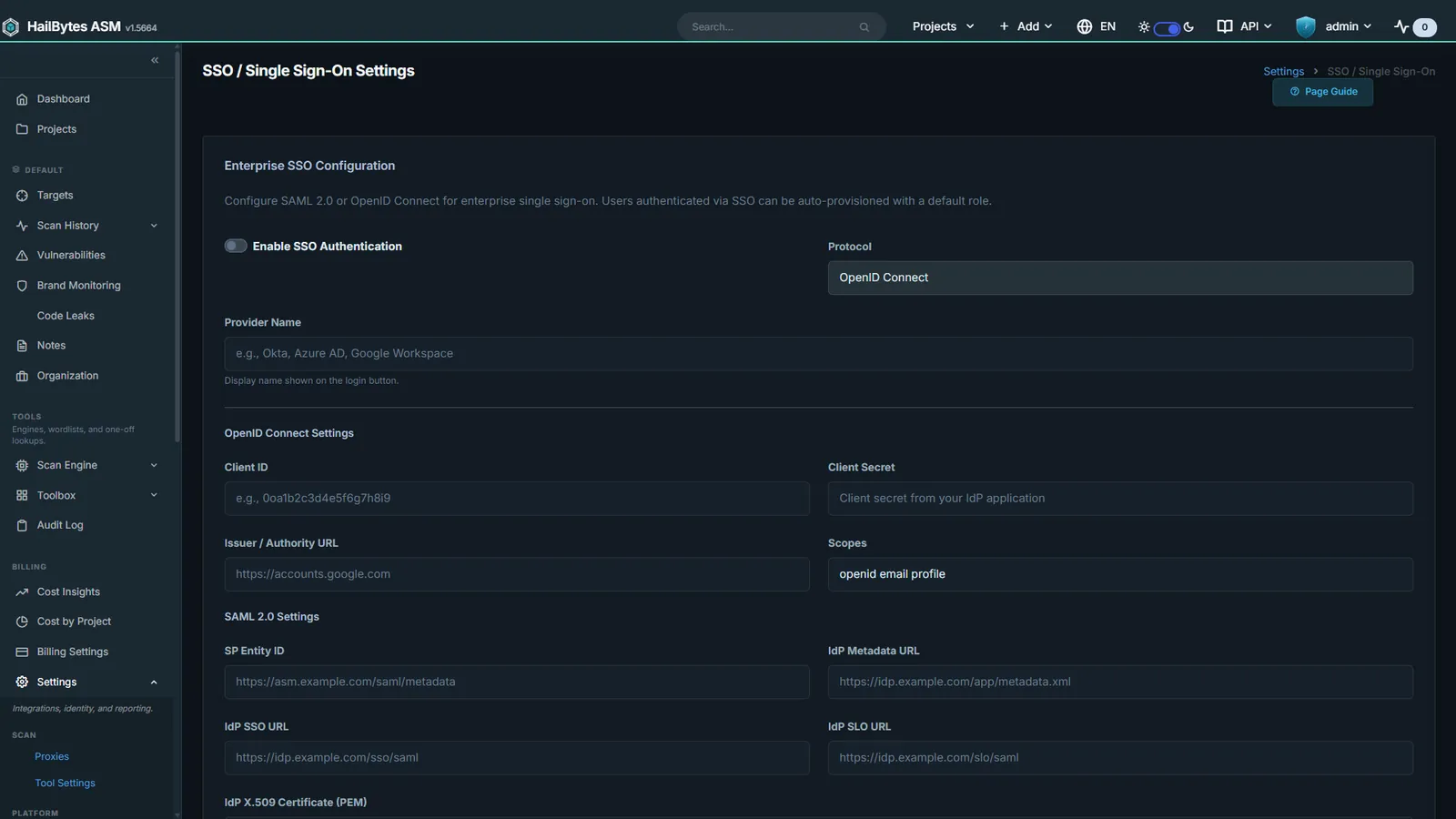Click the API book icon

click(1225, 26)
